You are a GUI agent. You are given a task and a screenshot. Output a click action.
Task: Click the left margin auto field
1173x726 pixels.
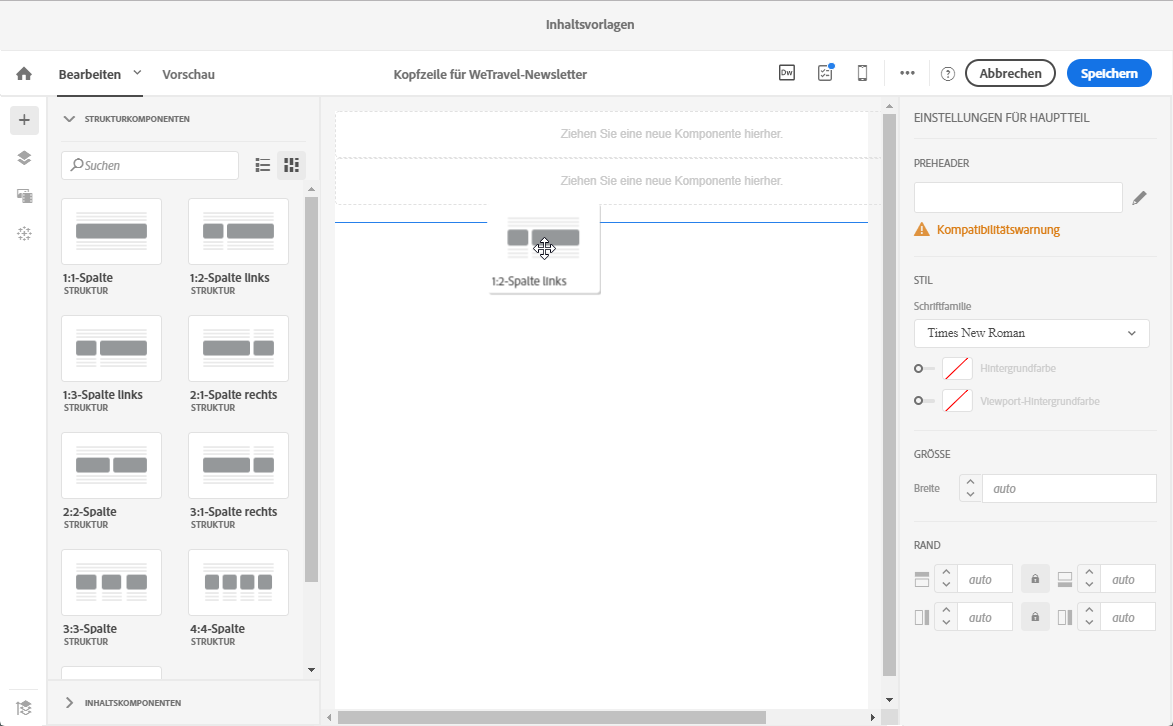click(x=984, y=617)
